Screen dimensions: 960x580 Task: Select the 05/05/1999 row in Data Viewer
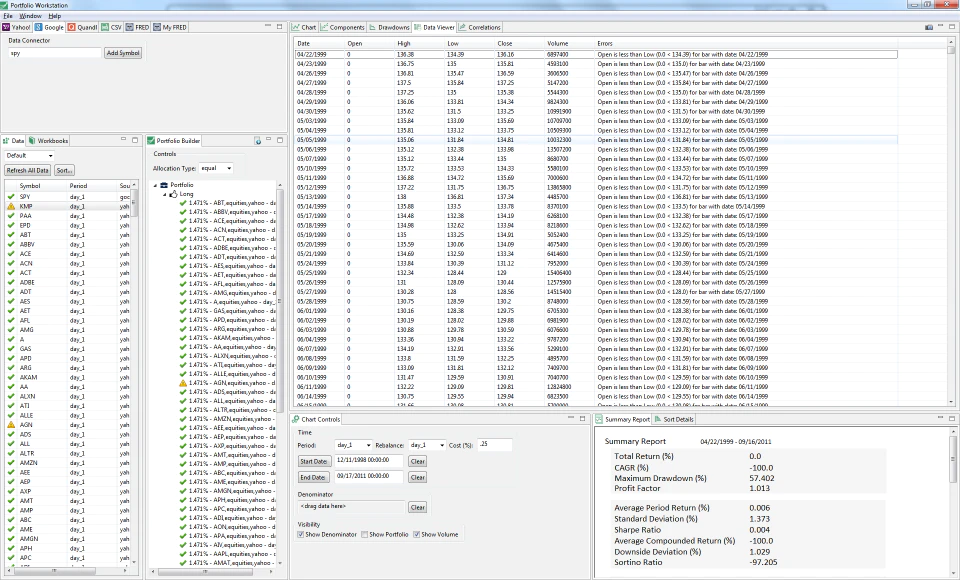tap(596, 140)
